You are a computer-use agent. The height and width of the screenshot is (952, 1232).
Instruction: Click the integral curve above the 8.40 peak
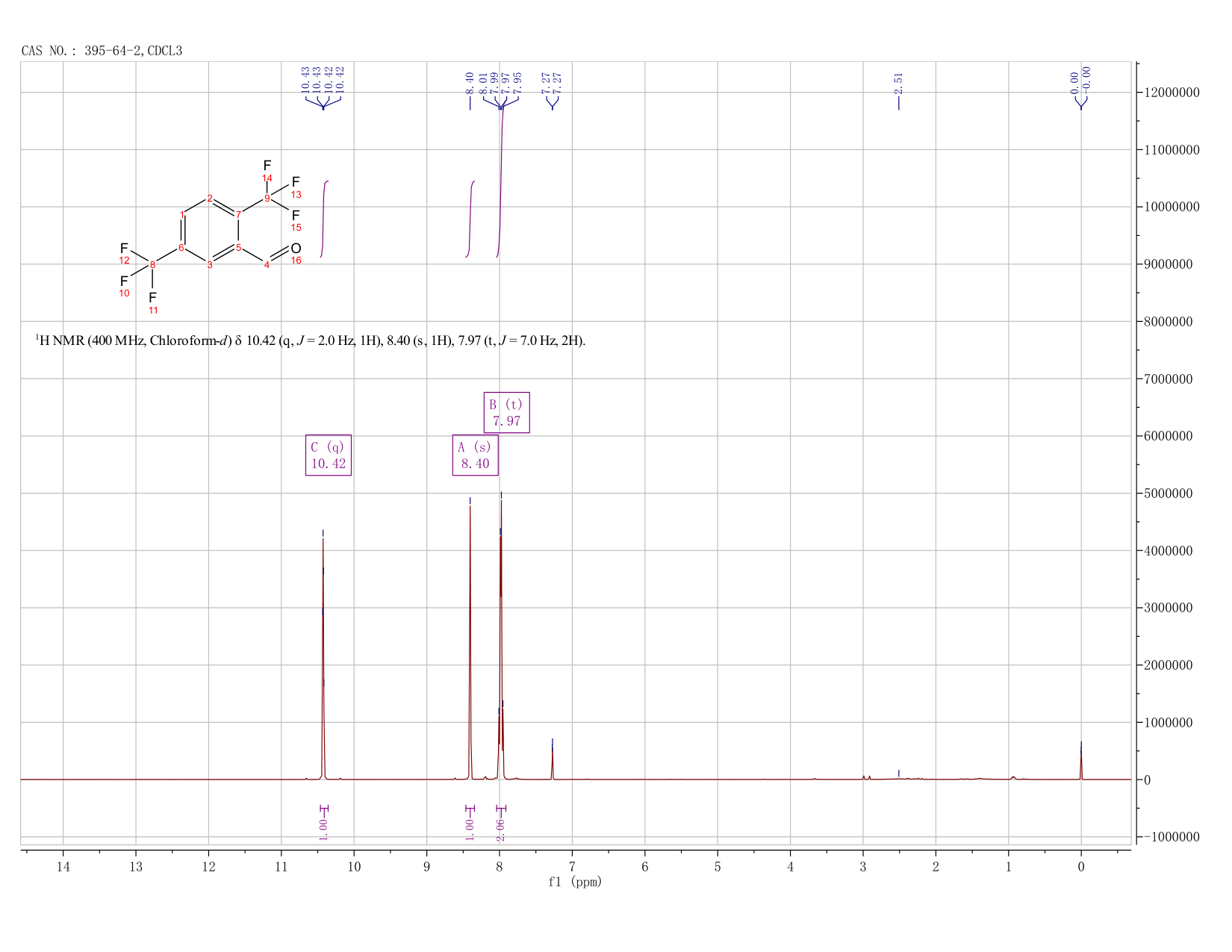pyautogui.click(x=470, y=218)
